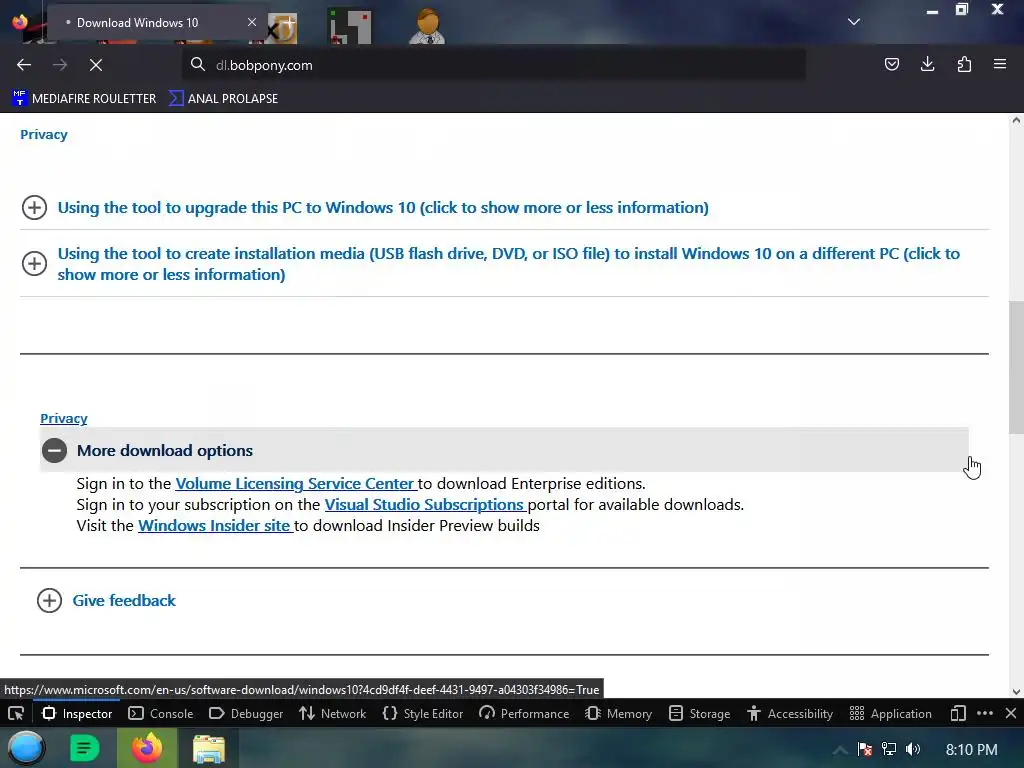Viewport: 1024px width, 768px height.
Task: Open the Extensions menu
Action: (964, 64)
